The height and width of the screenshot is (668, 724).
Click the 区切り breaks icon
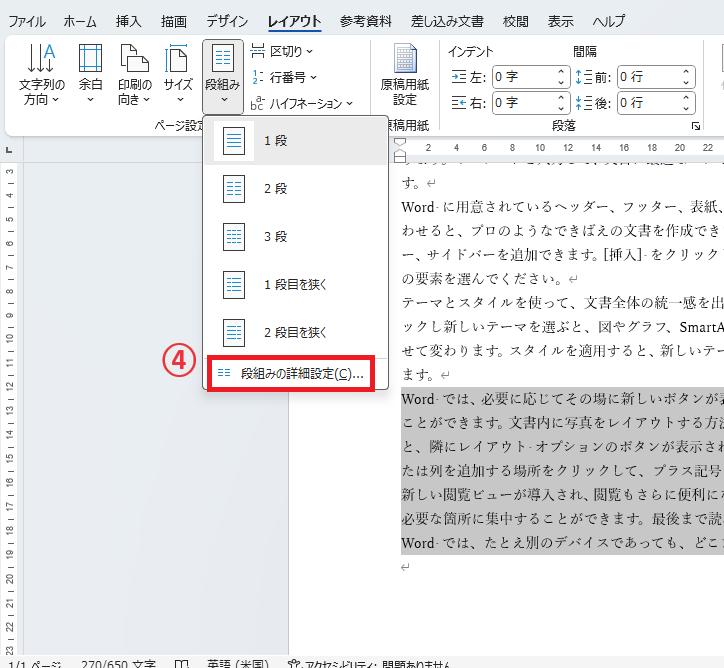[258, 51]
